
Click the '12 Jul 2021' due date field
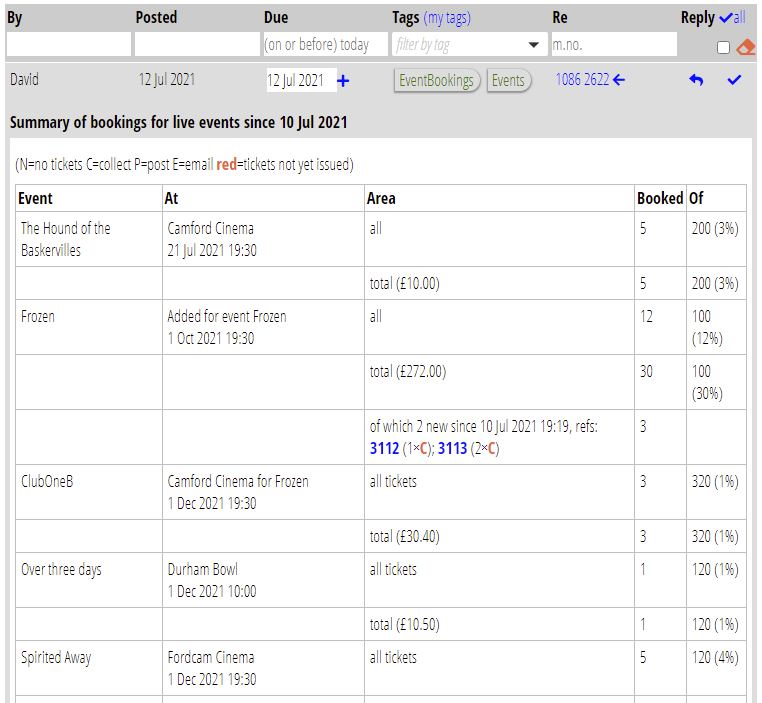[x=301, y=80]
